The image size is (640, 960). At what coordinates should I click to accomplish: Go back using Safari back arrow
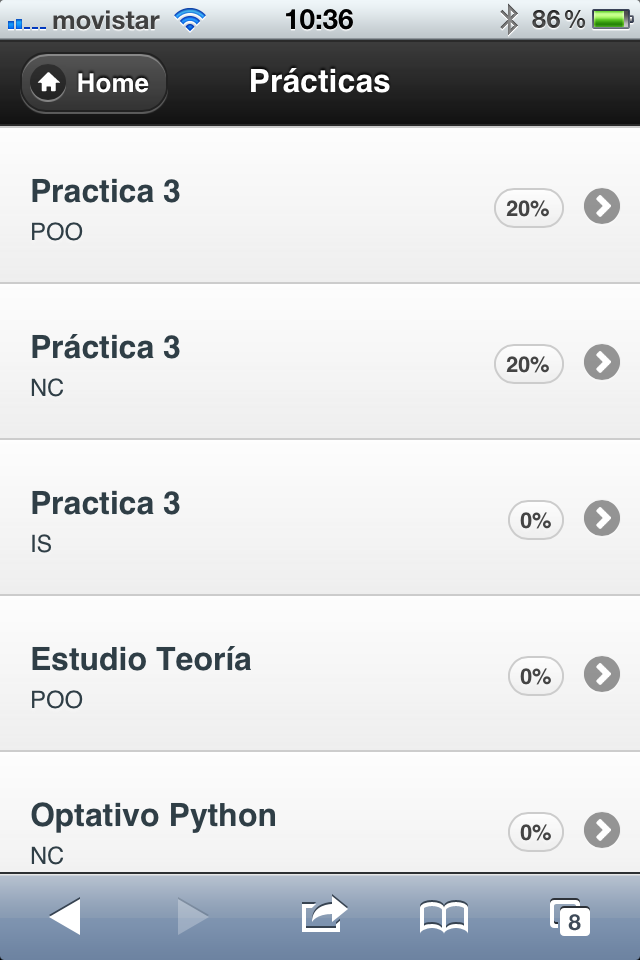tap(65, 916)
